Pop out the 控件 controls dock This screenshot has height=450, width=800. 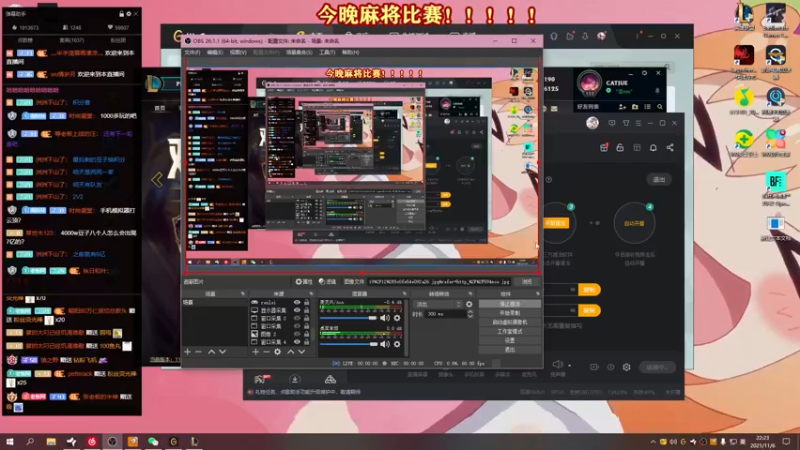click(x=538, y=294)
